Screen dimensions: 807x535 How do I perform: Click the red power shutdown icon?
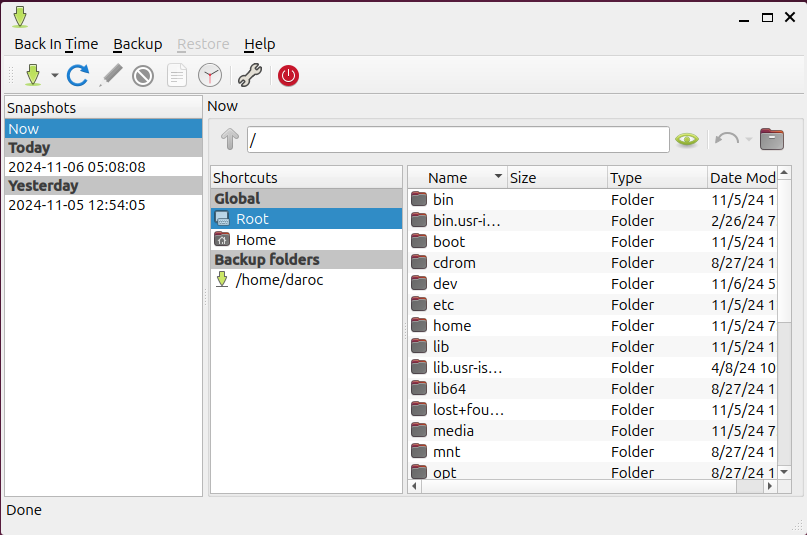coord(288,75)
